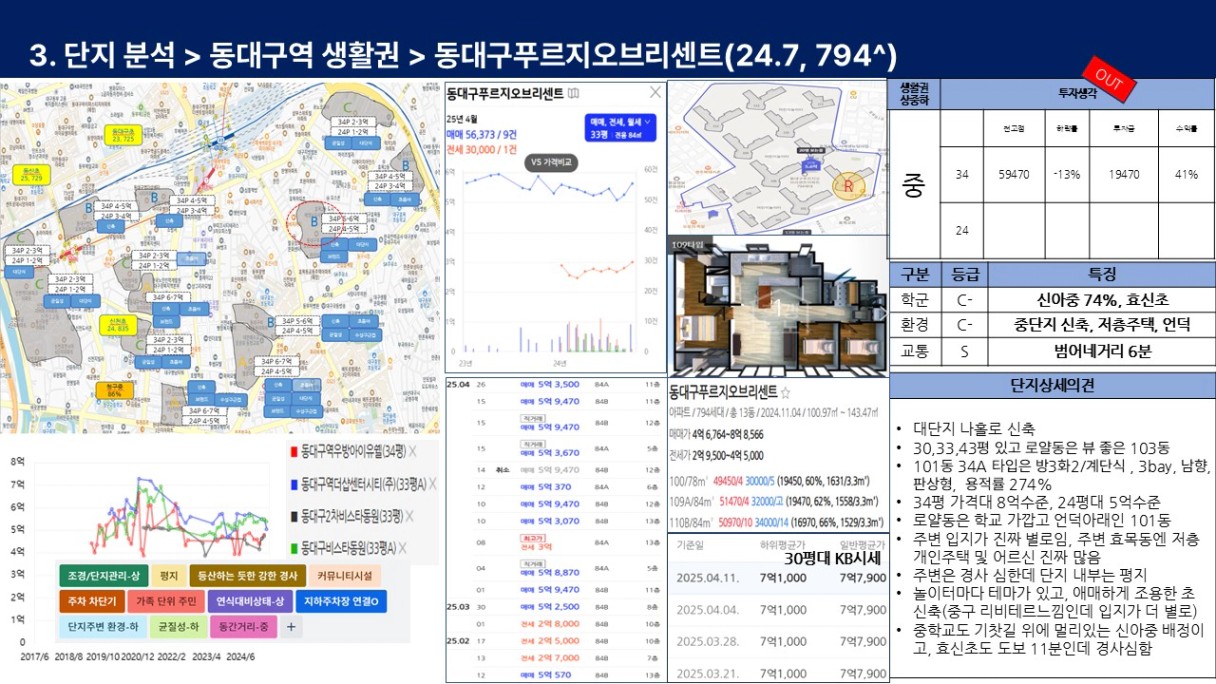
Task: Select the 전세 2억 7,000 transaction row
Action: [x=555, y=658]
